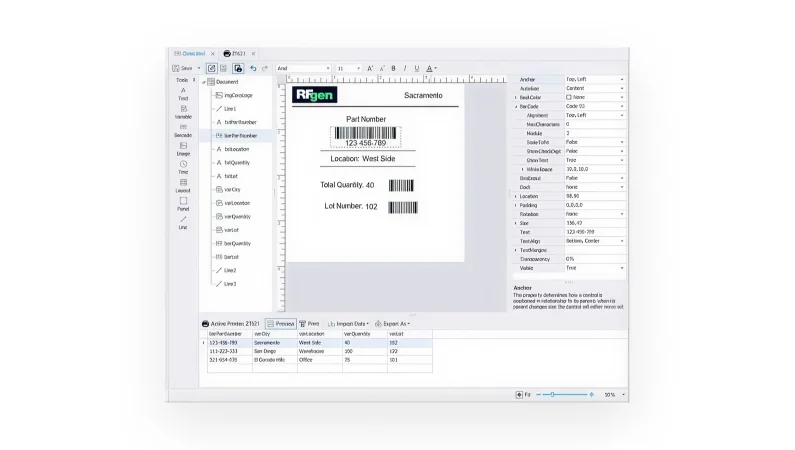Toggle italic formatting
The height and width of the screenshot is (450, 795).
(405, 68)
